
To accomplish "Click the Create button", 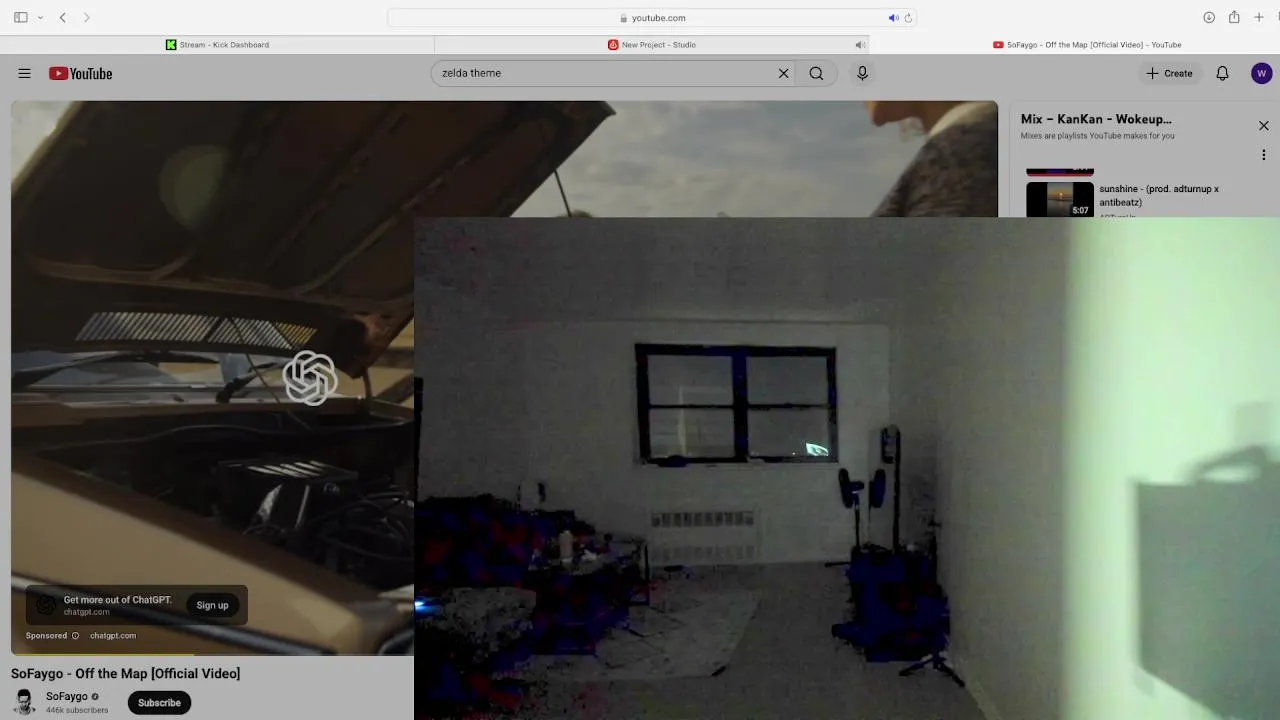I will click(1169, 73).
